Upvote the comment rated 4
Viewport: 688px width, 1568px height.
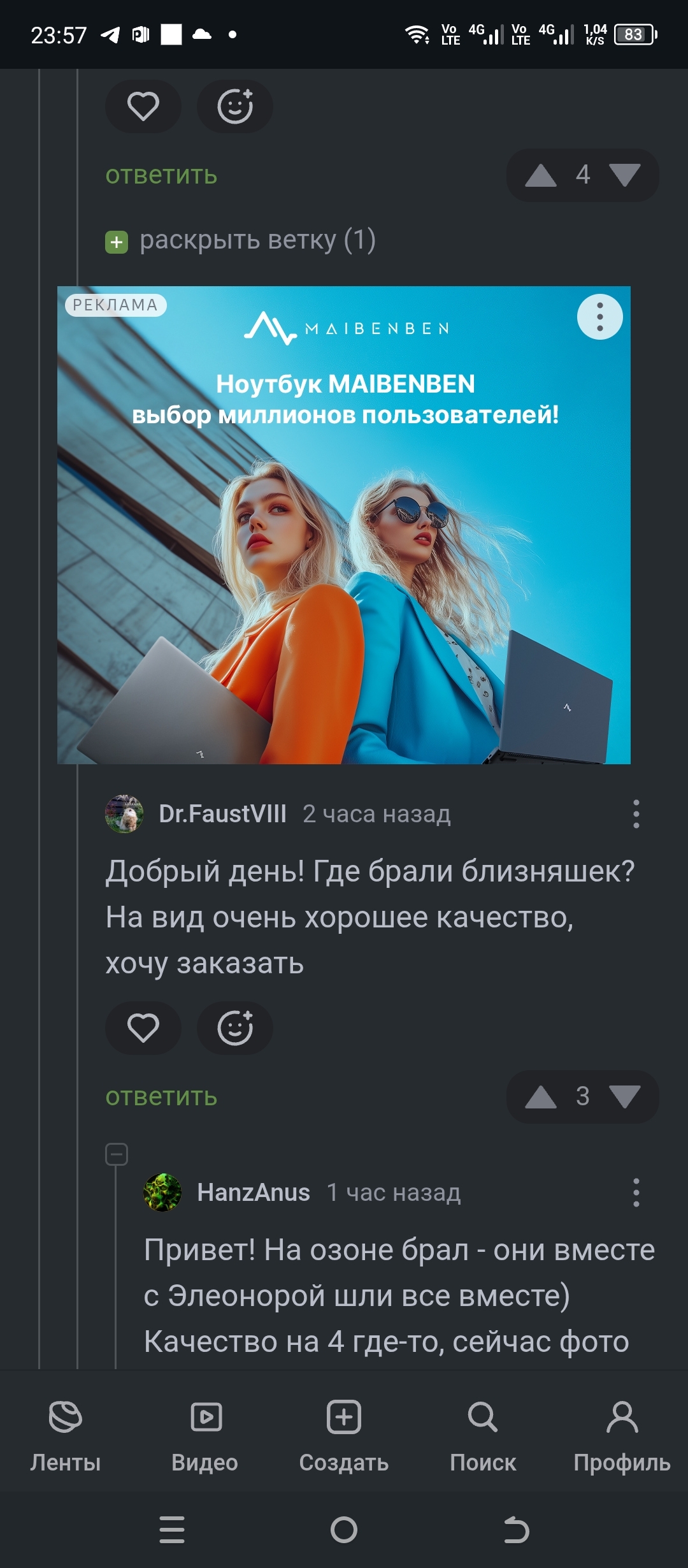tap(541, 175)
